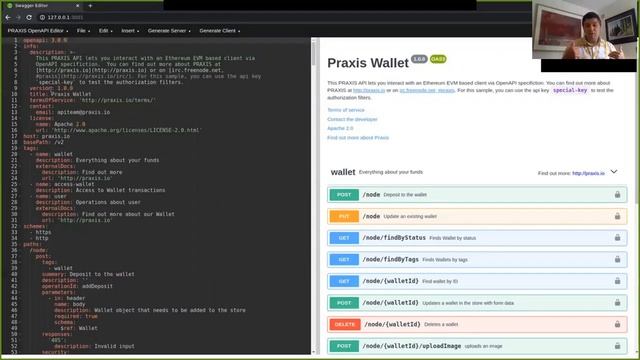The width and height of the screenshot is (640, 360).
Task: Expand the POST /node Deposit operation
Action: 477,195
